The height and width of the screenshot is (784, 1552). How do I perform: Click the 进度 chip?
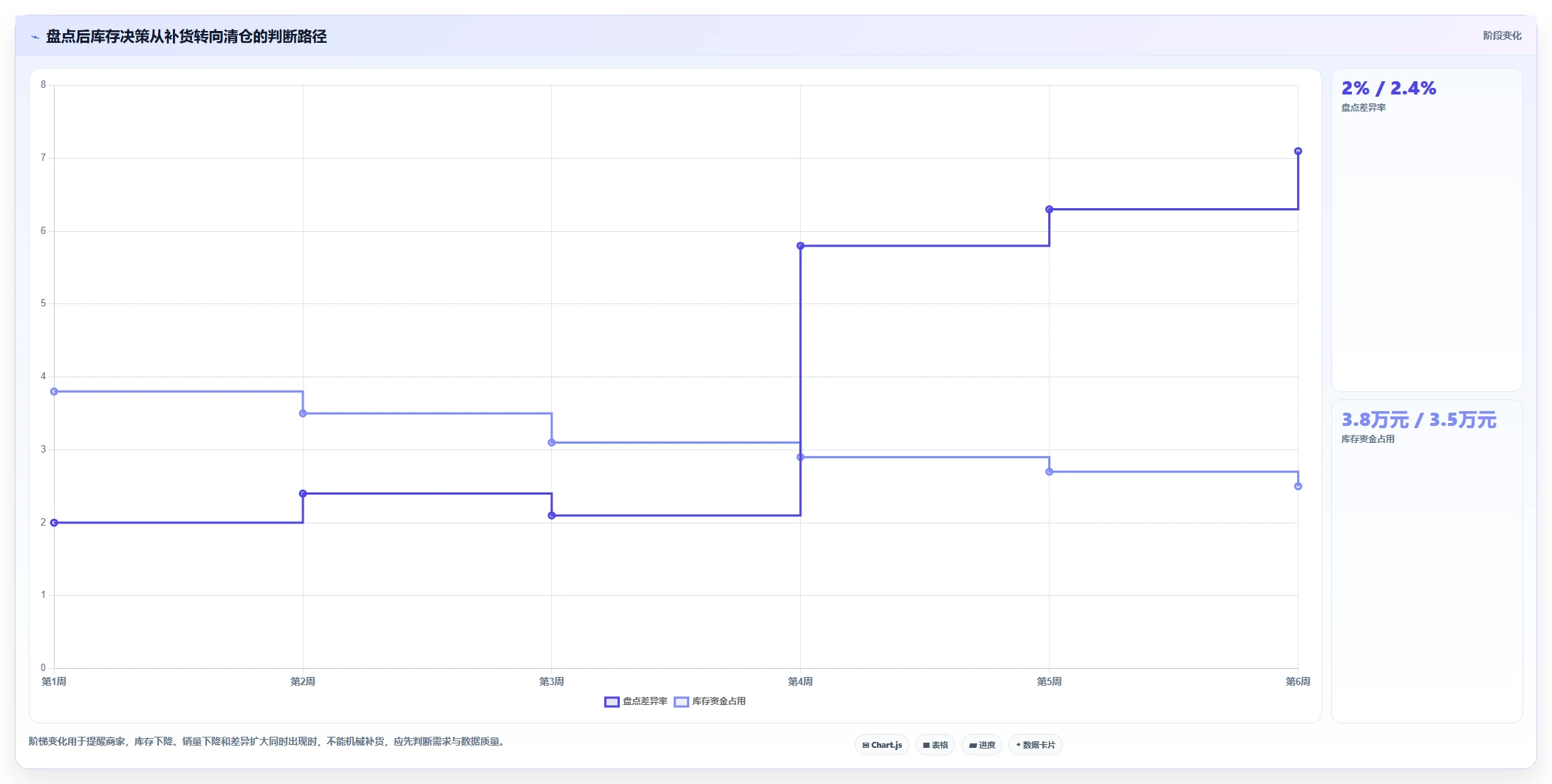tap(982, 745)
